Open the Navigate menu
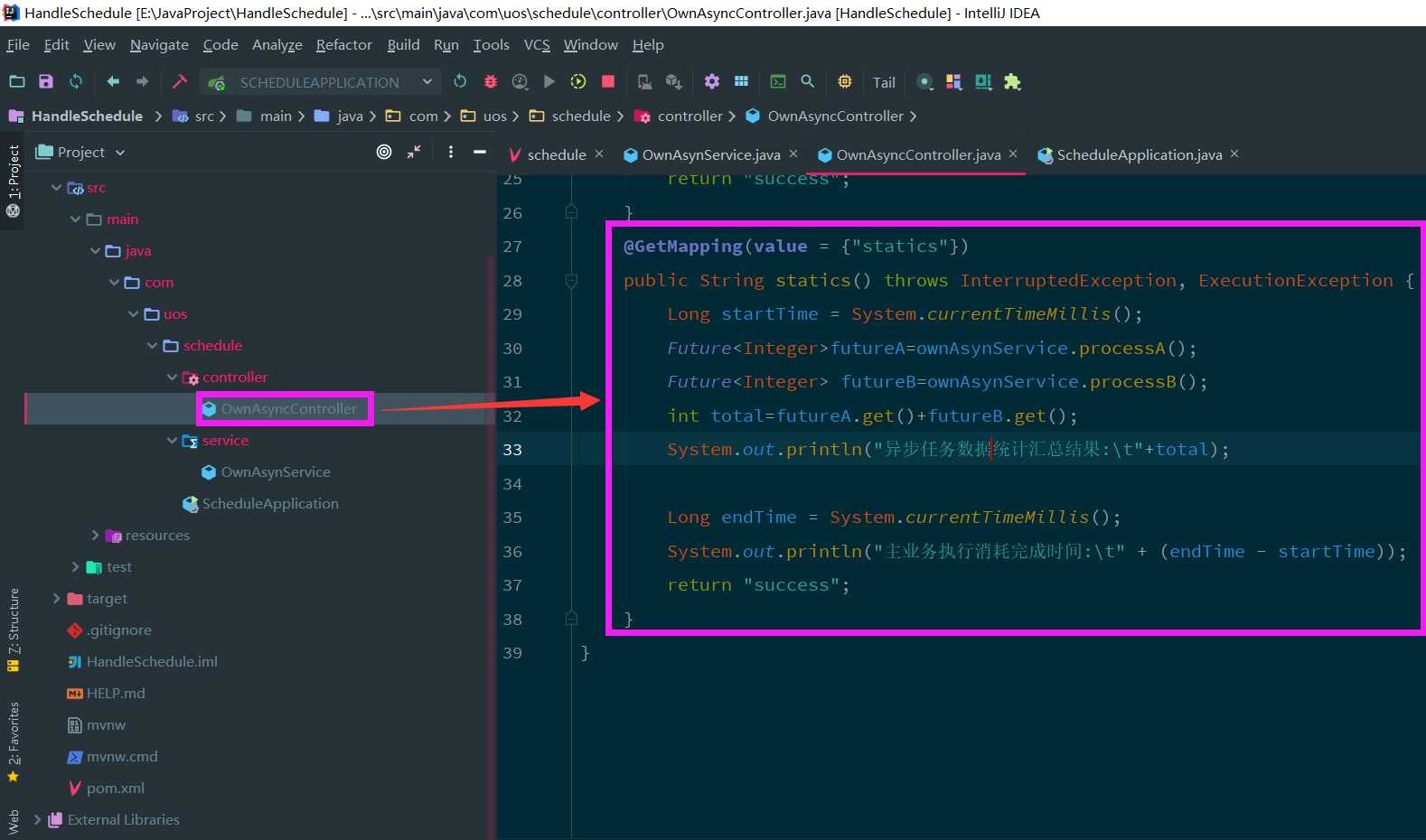This screenshot has width=1426, height=840. point(159,44)
